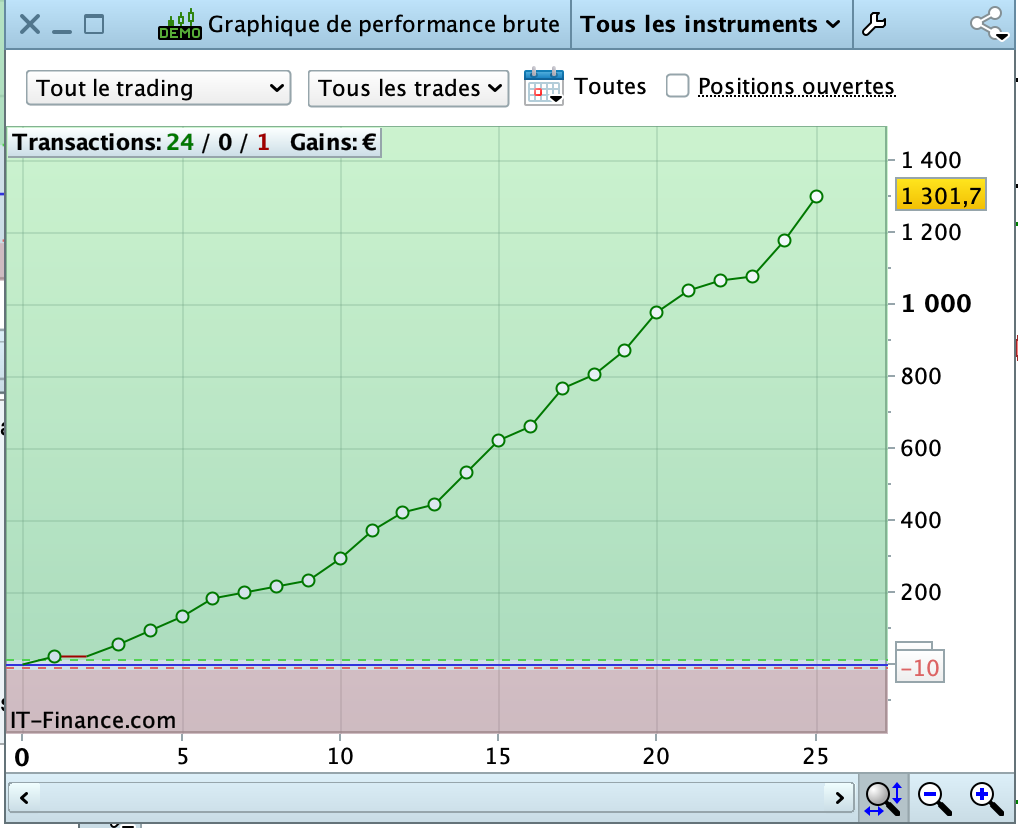Click the Positions ouvertes label link
The image size is (1018, 828).
pos(797,86)
